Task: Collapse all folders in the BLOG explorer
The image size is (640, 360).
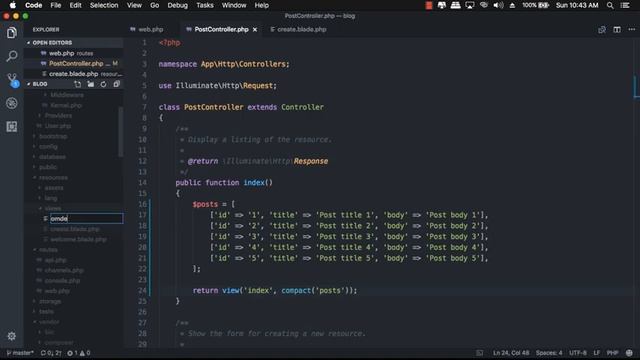Action: tap(116, 84)
